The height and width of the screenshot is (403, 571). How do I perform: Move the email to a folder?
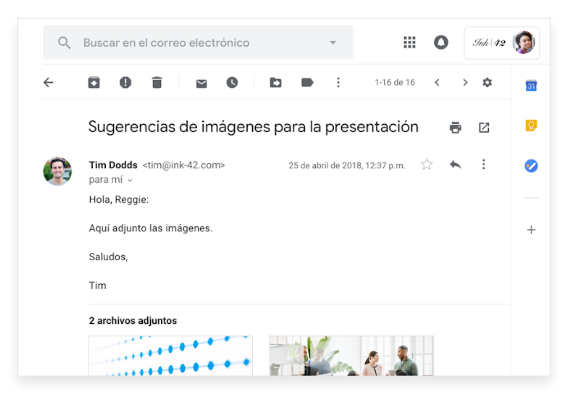[276, 83]
